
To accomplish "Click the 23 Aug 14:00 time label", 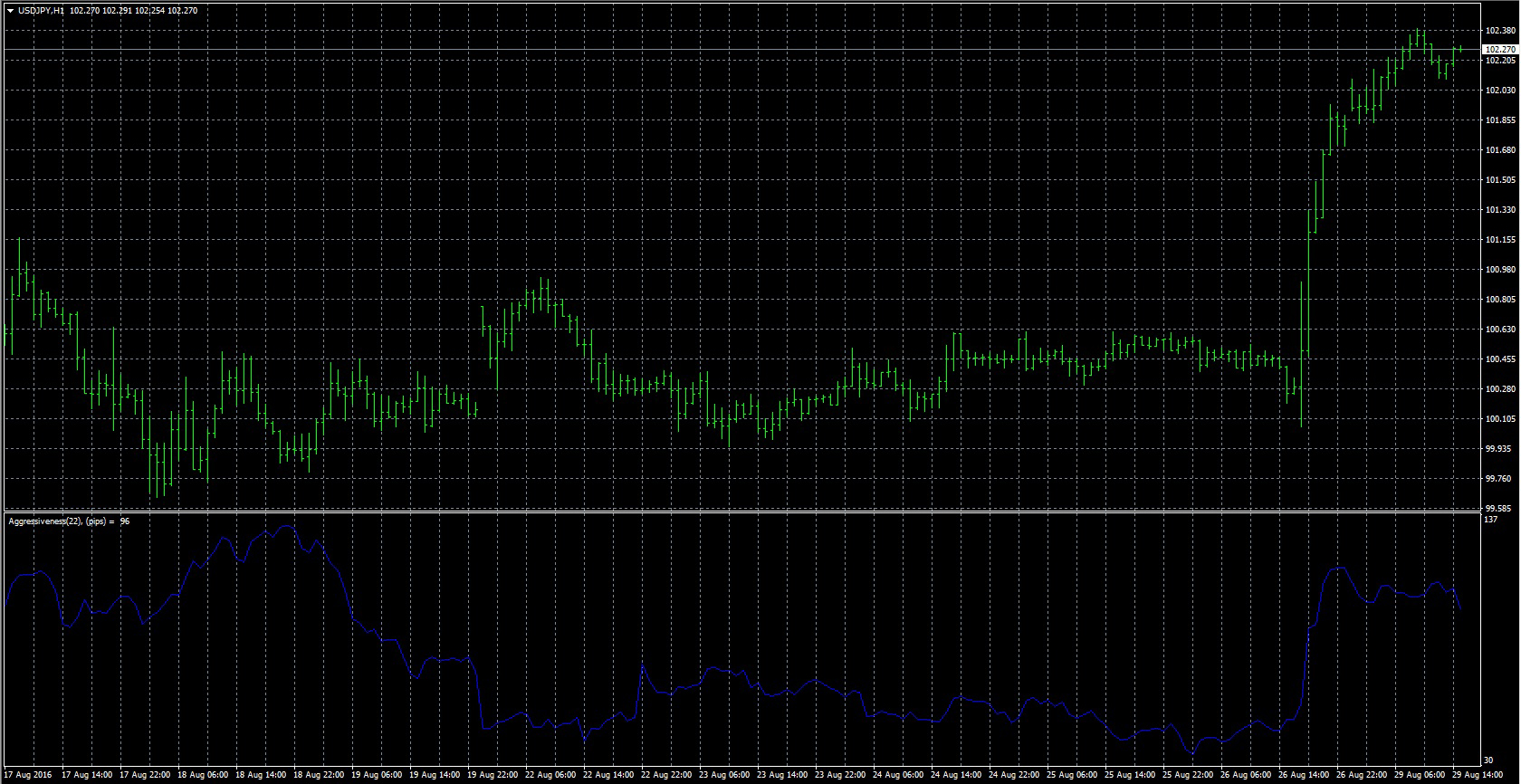I will tap(782, 776).
